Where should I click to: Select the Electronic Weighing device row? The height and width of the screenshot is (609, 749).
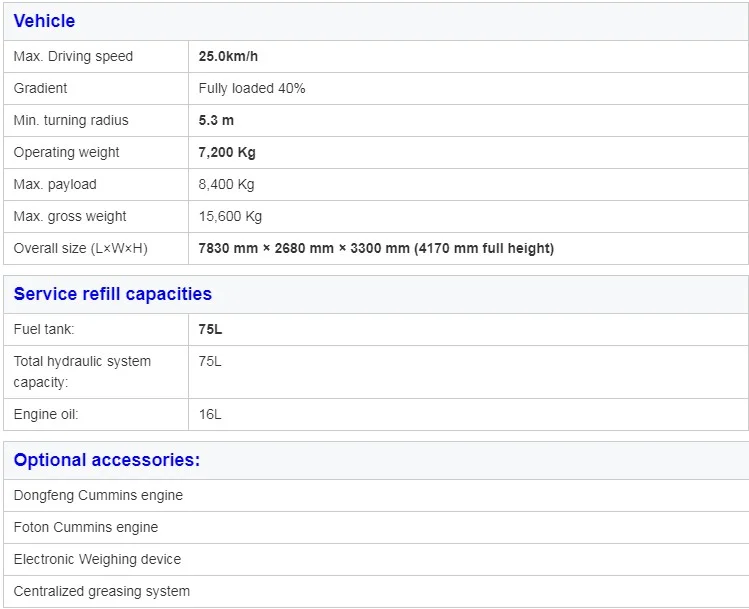coord(97,559)
